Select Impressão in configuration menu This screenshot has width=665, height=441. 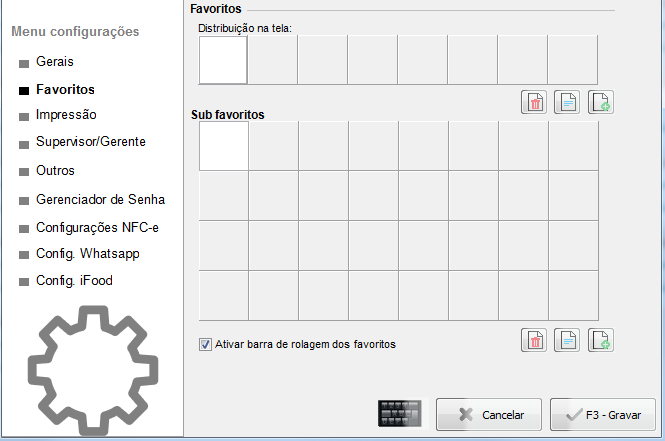[66, 114]
